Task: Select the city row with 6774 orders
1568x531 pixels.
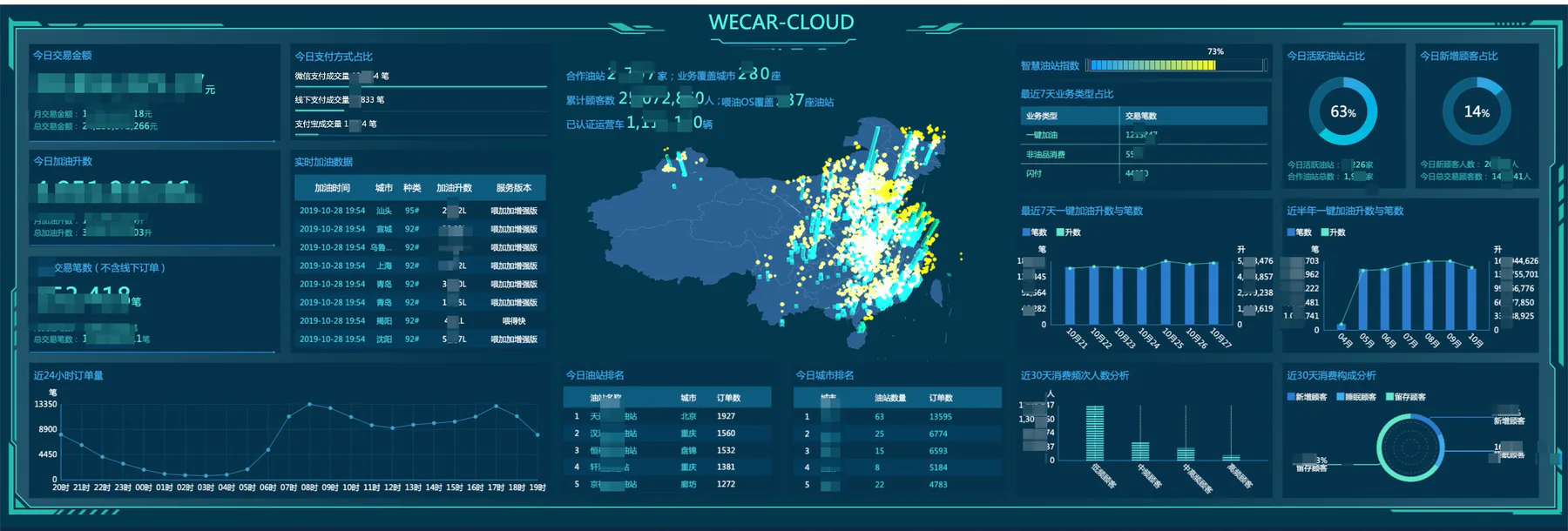Action: [897, 434]
